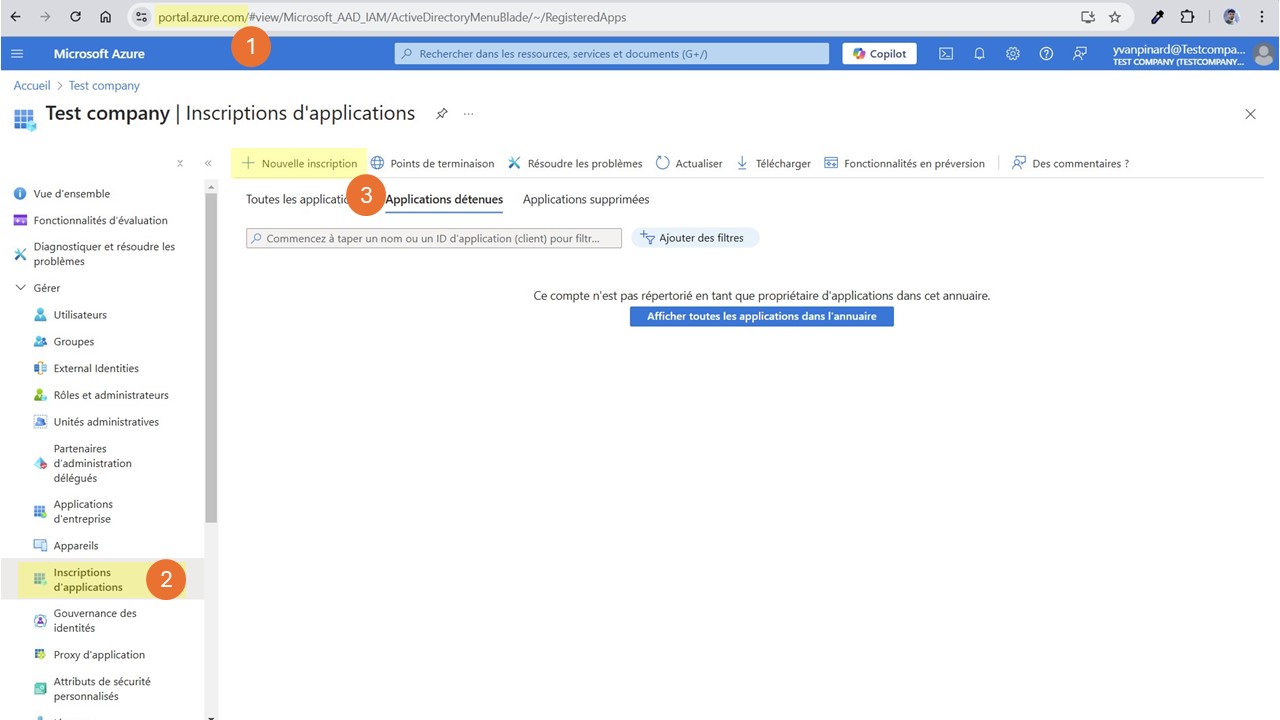Screen dimensions: 1280x720
Task: Pin the Inscriptions d'applications page
Action: (x=441, y=114)
